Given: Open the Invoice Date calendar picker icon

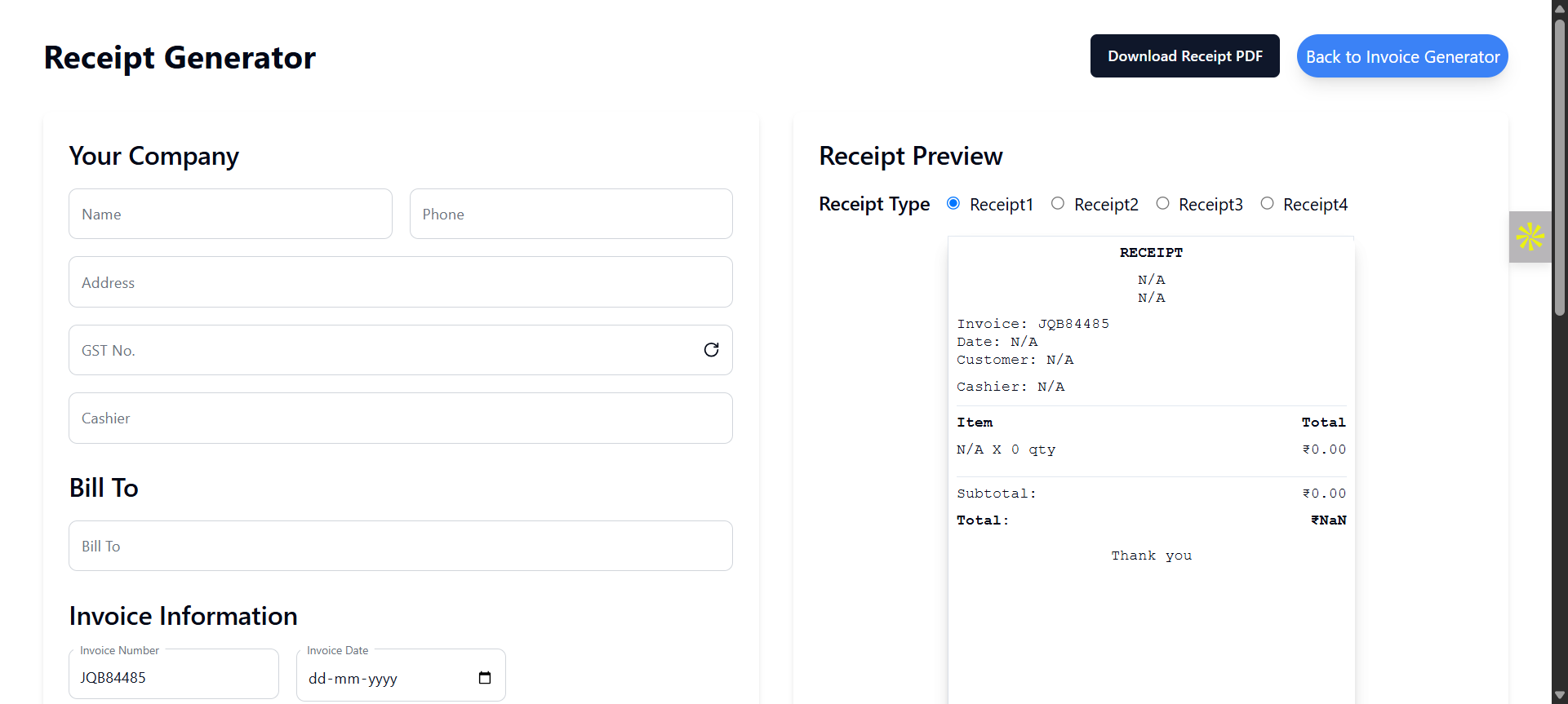Looking at the screenshot, I should (485, 678).
